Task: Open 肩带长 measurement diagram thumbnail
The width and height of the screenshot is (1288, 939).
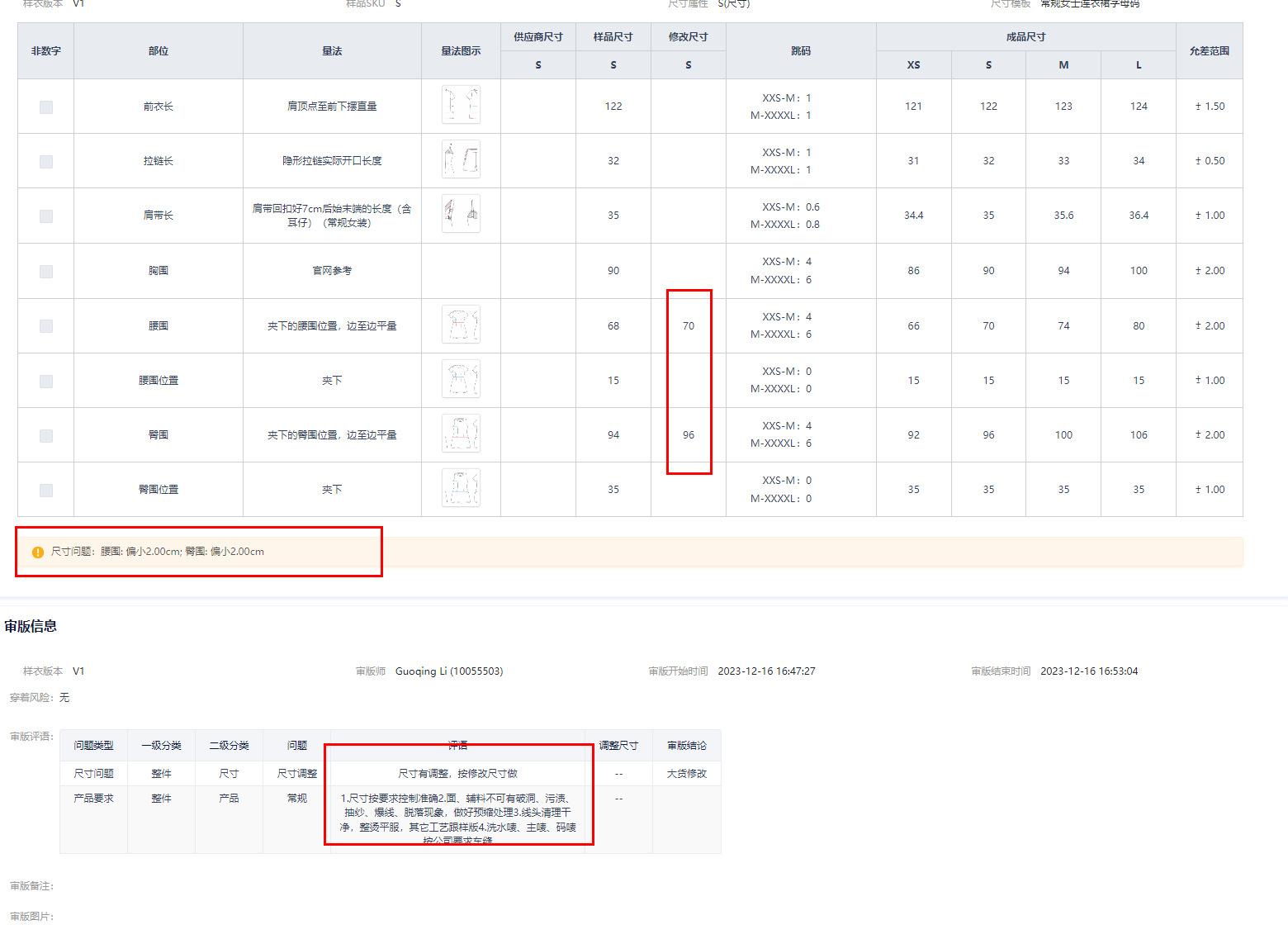Action: pos(461,214)
